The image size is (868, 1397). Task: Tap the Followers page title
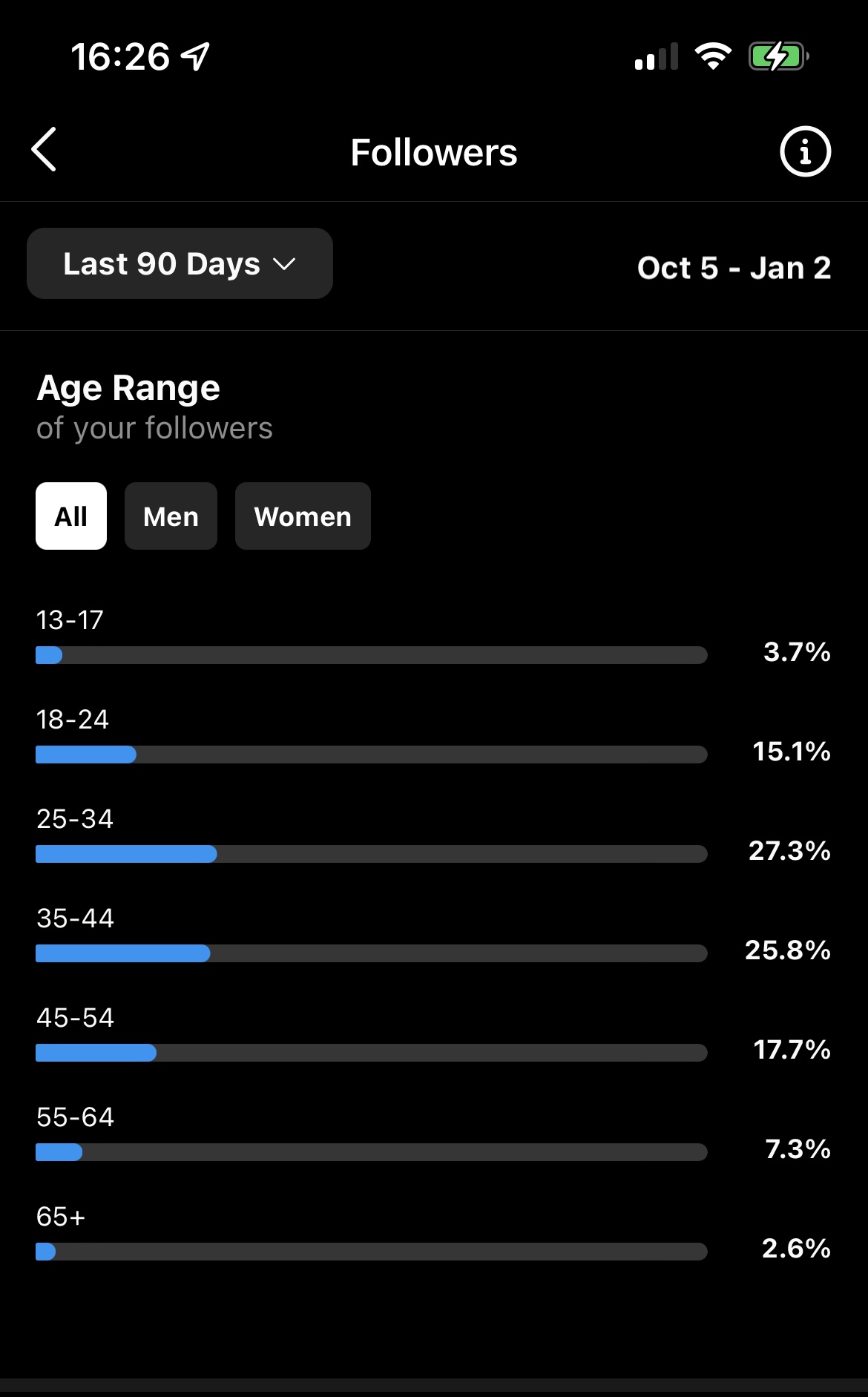[434, 153]
